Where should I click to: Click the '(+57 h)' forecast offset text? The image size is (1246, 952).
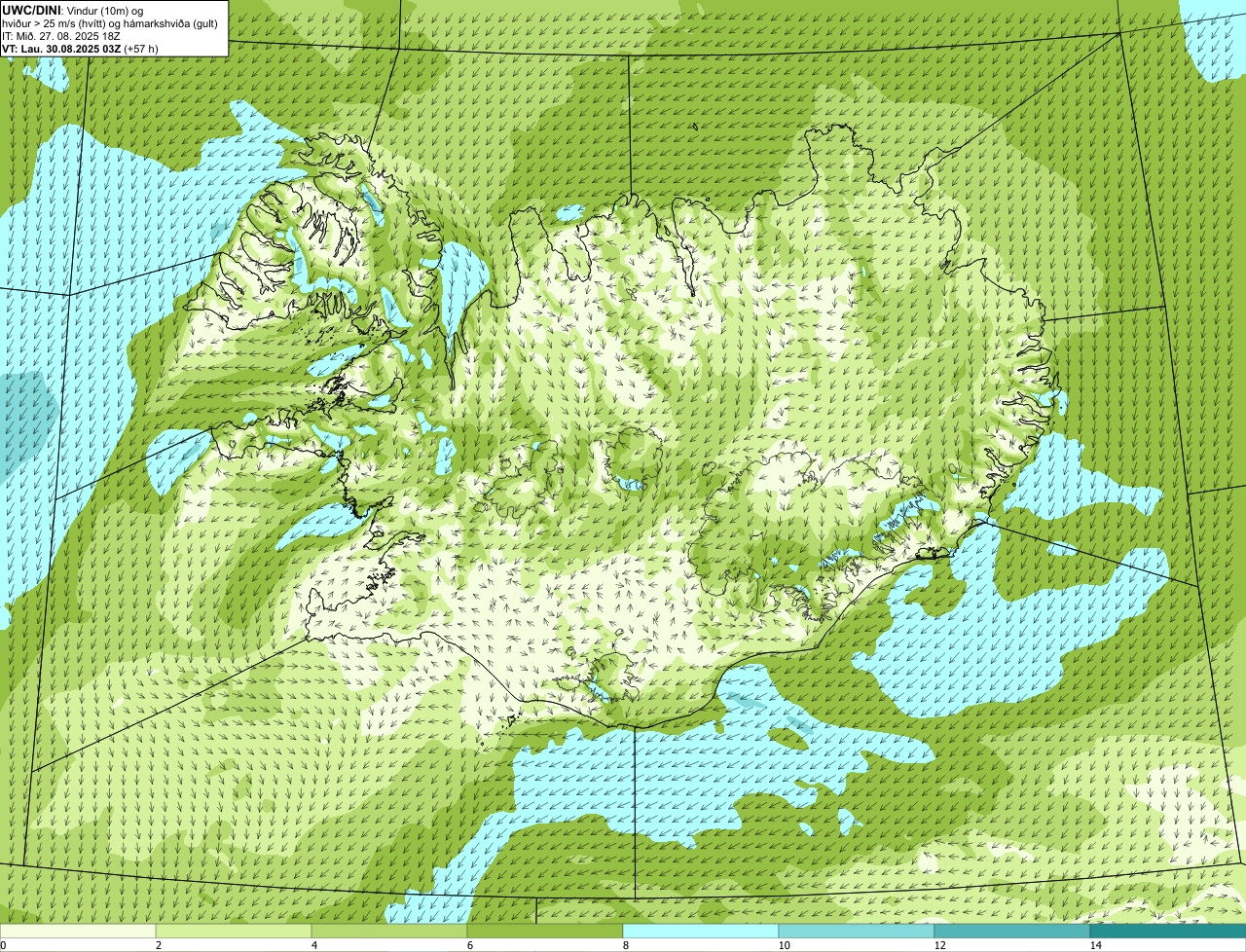pos(141,48)
